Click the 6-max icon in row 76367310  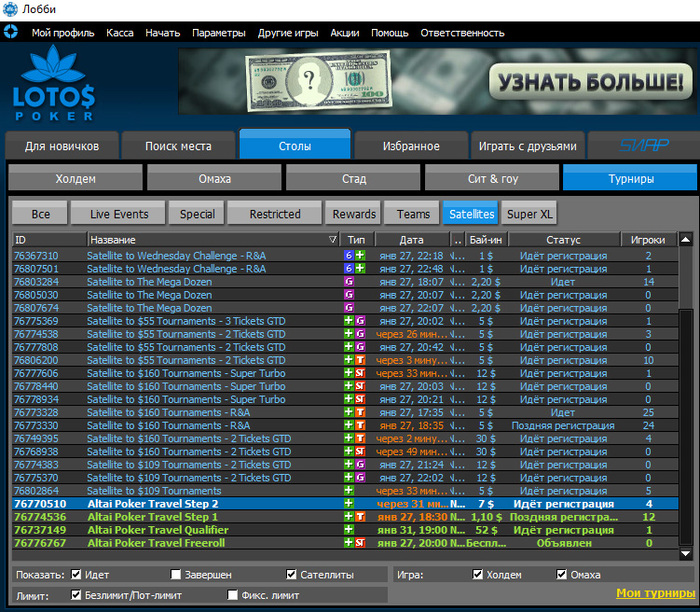coord(349,256)
